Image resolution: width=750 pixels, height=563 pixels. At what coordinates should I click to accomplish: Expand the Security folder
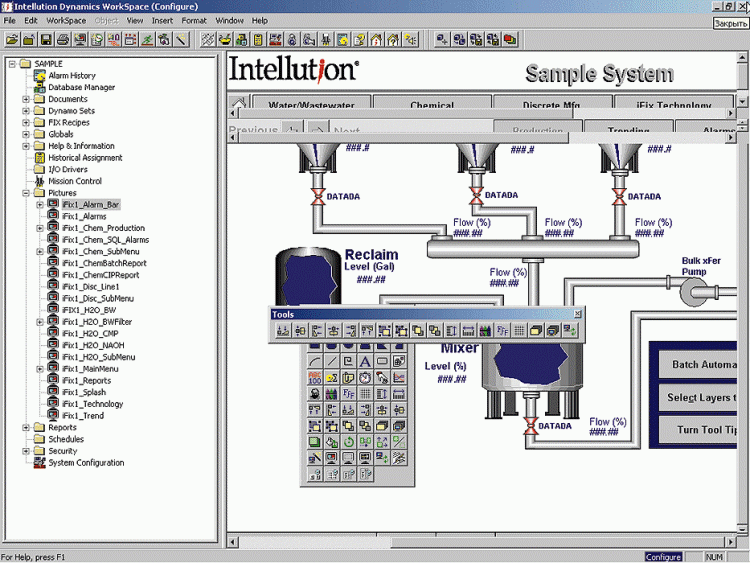26,451
